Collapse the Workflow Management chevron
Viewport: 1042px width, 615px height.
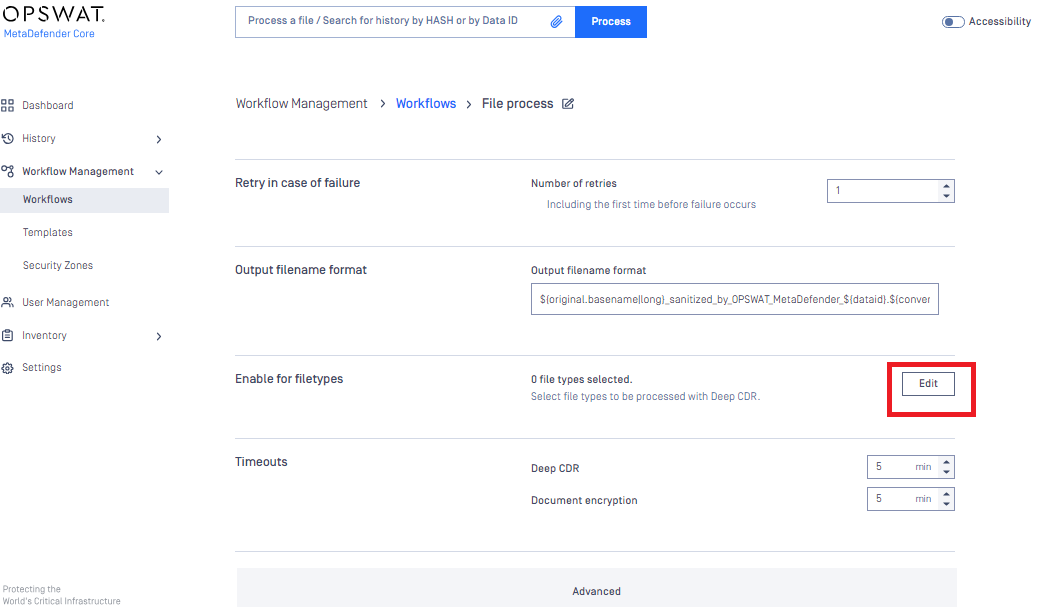click(x=159, y=172)
